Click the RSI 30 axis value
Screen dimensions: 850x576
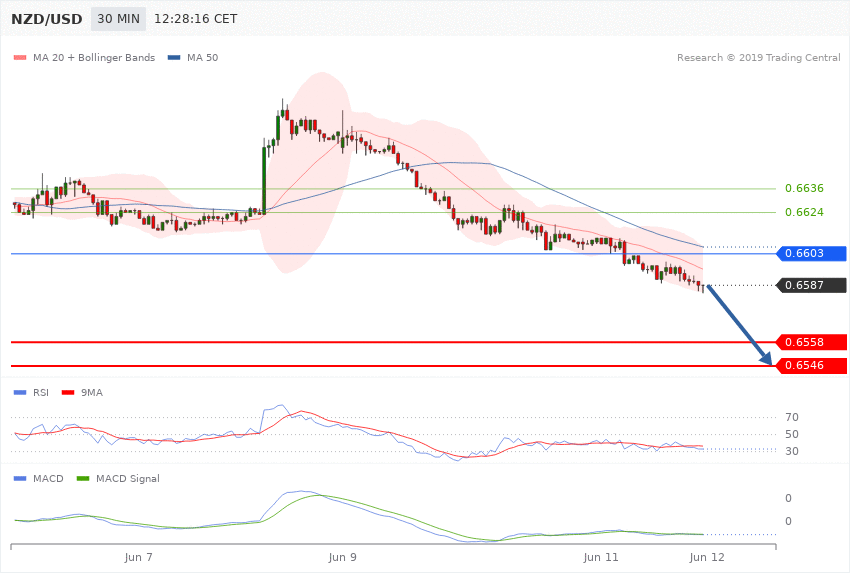[x=791, y=451]
